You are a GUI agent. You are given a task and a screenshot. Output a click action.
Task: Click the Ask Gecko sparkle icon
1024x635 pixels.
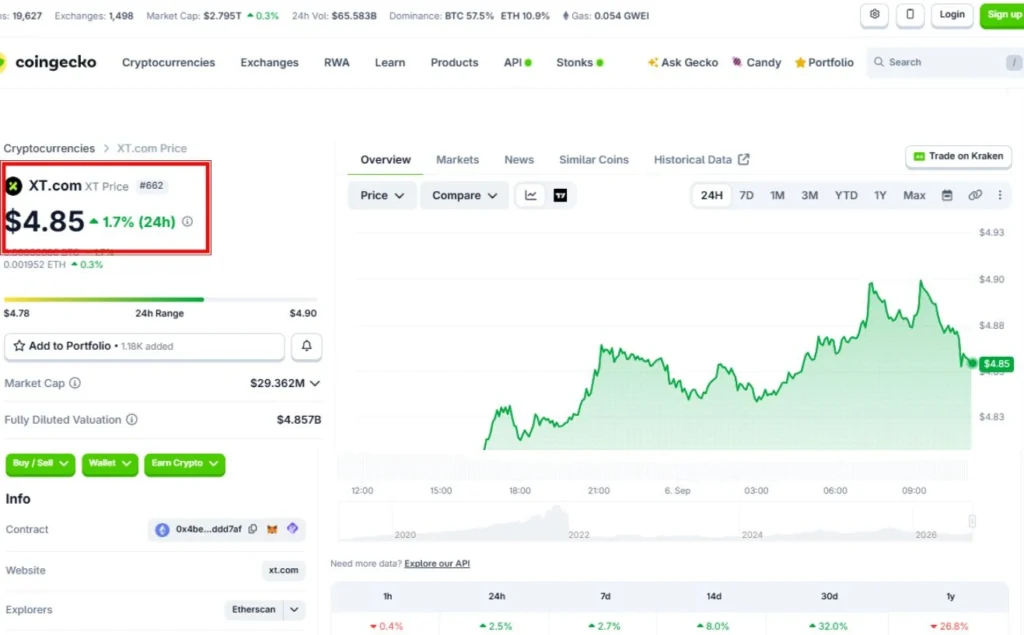point(652,63)
